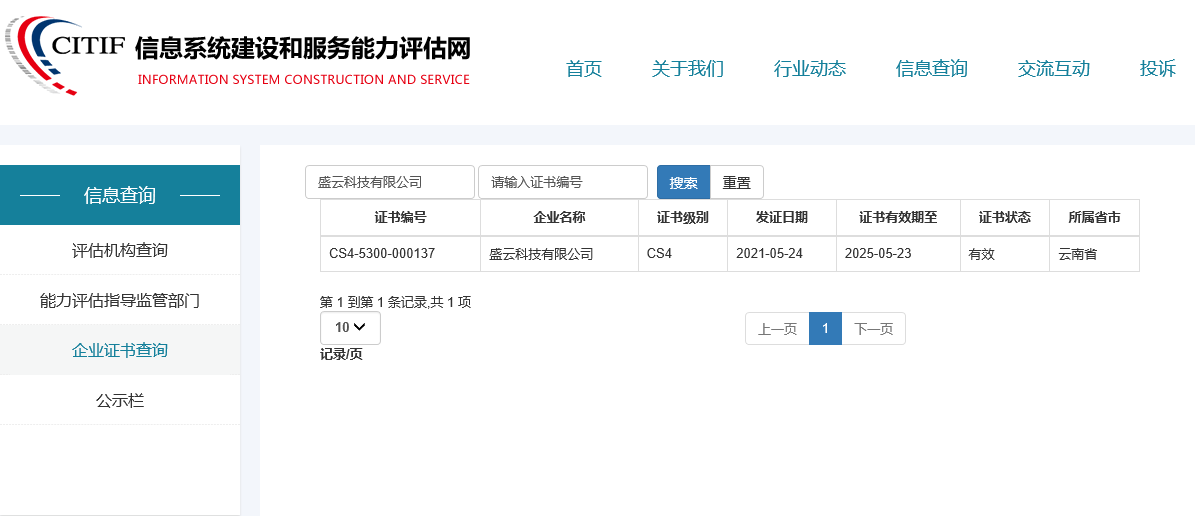This screenshot has height=516, width=1195.
Task: Select 公示栏 in the sidebar
Action: click(x=120, y=400)
